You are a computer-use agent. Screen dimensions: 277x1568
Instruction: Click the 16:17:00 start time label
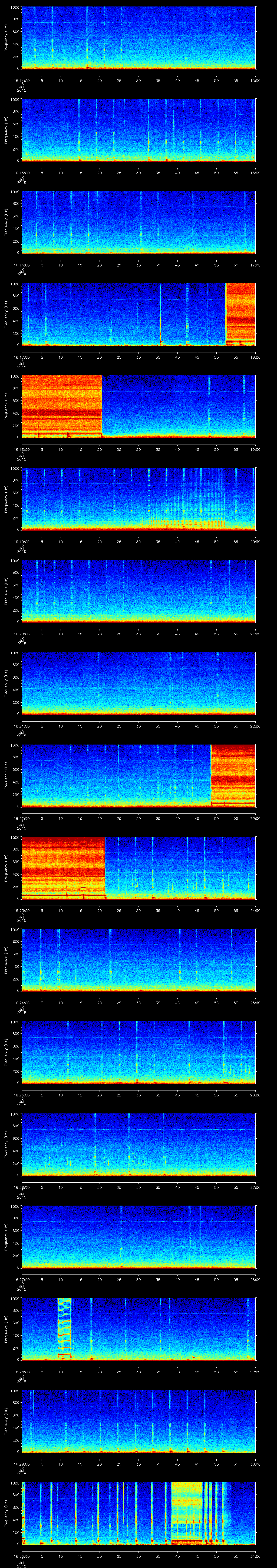[x=21, y=357]
